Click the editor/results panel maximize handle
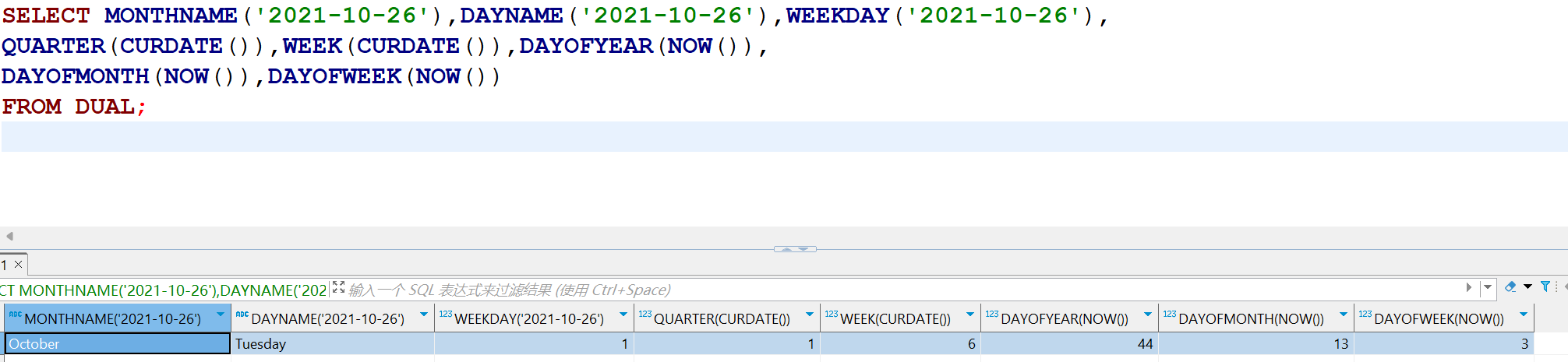The height and width of the screenshot is (362, 1568). point(795,249)
